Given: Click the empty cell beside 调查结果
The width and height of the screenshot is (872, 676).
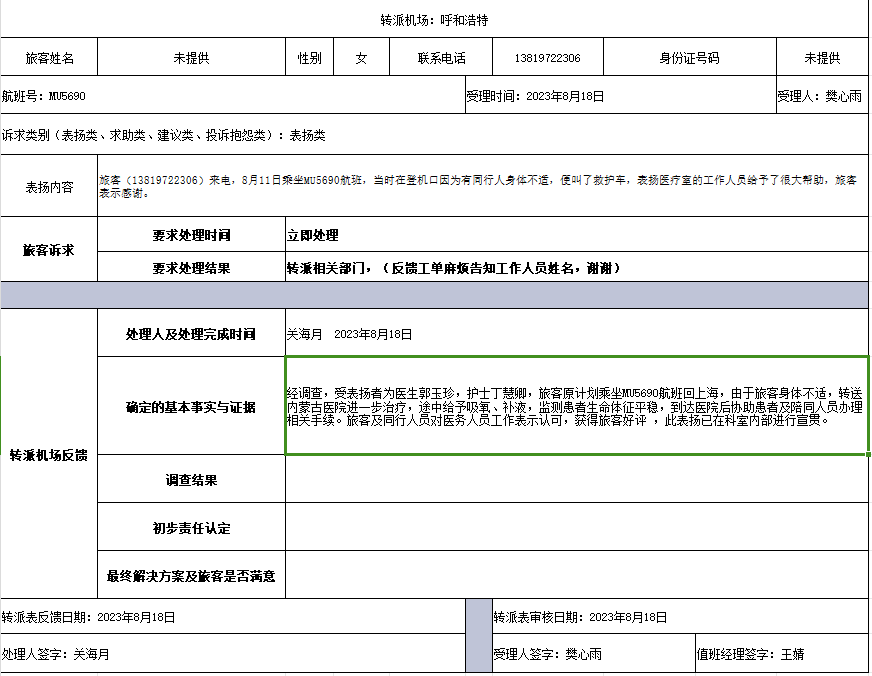Looking at the screenshot, I should tap(575, 480).
